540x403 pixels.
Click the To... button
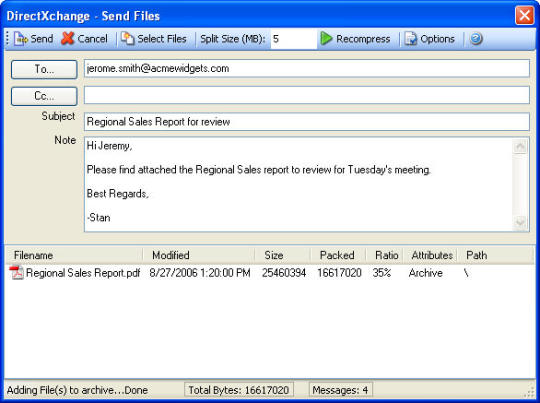pos(44,69)
